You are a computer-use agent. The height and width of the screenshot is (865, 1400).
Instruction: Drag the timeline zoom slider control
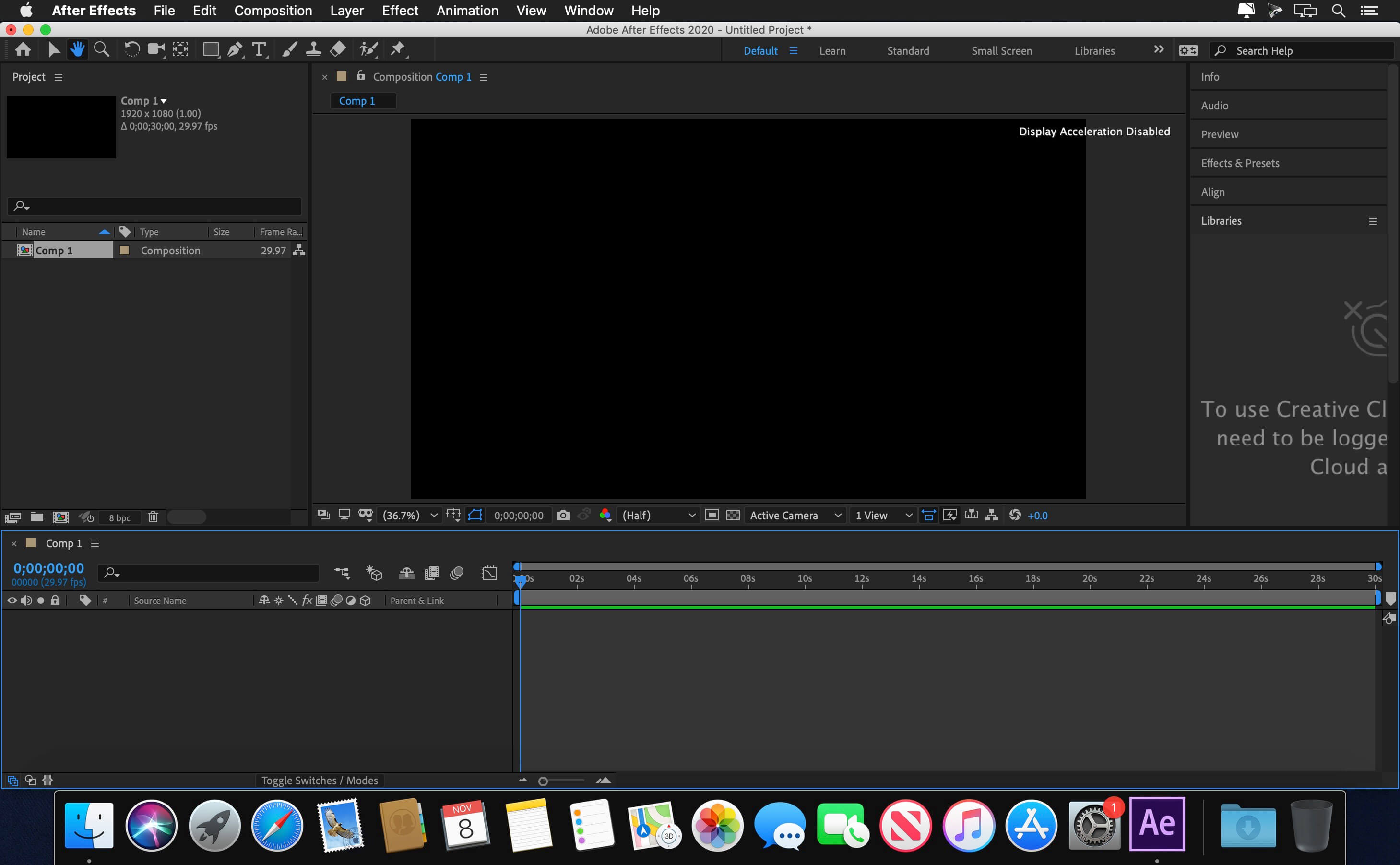543,781
